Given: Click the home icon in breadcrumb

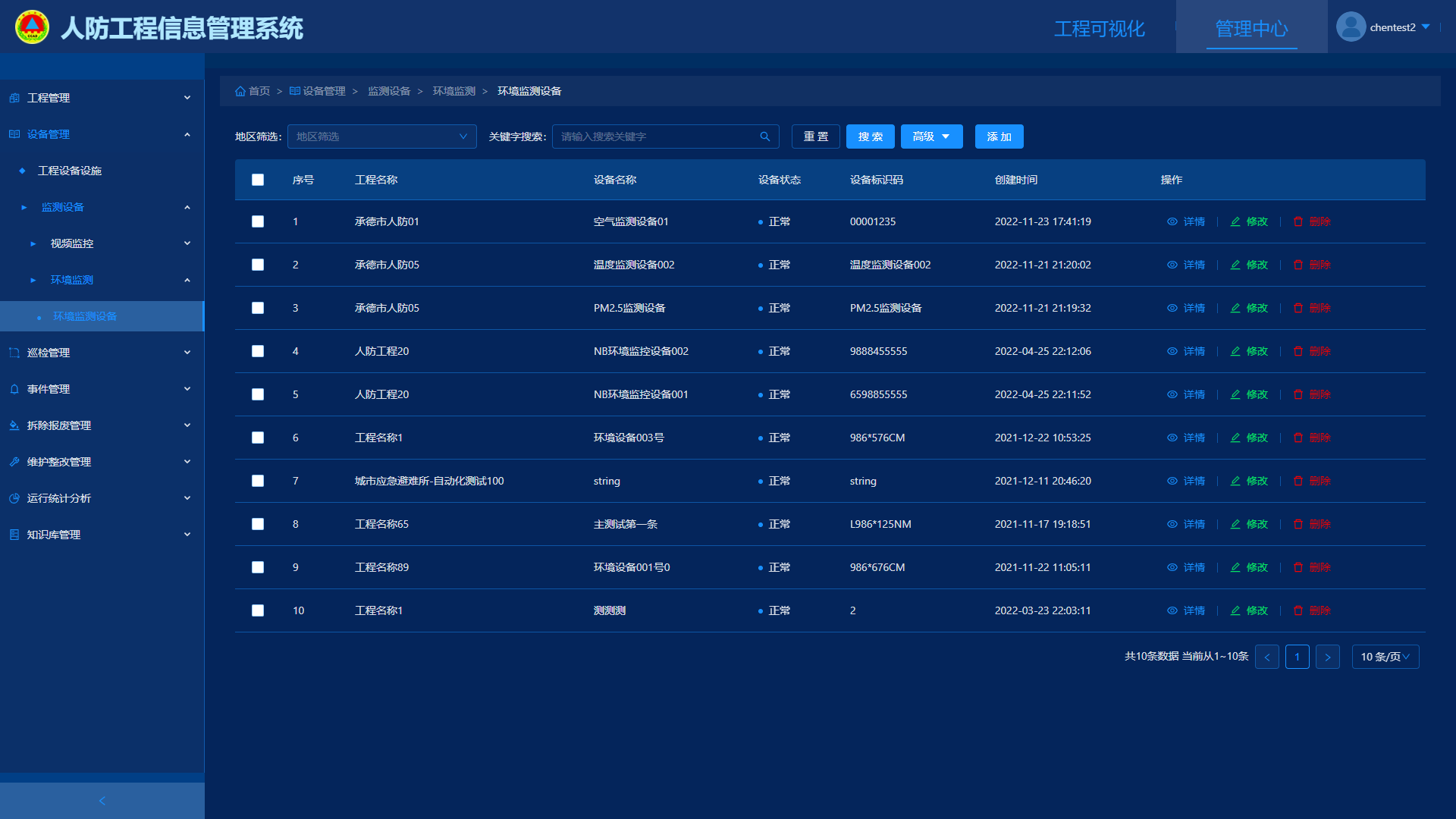Looking at the screenshot, I should pos(240,91).
